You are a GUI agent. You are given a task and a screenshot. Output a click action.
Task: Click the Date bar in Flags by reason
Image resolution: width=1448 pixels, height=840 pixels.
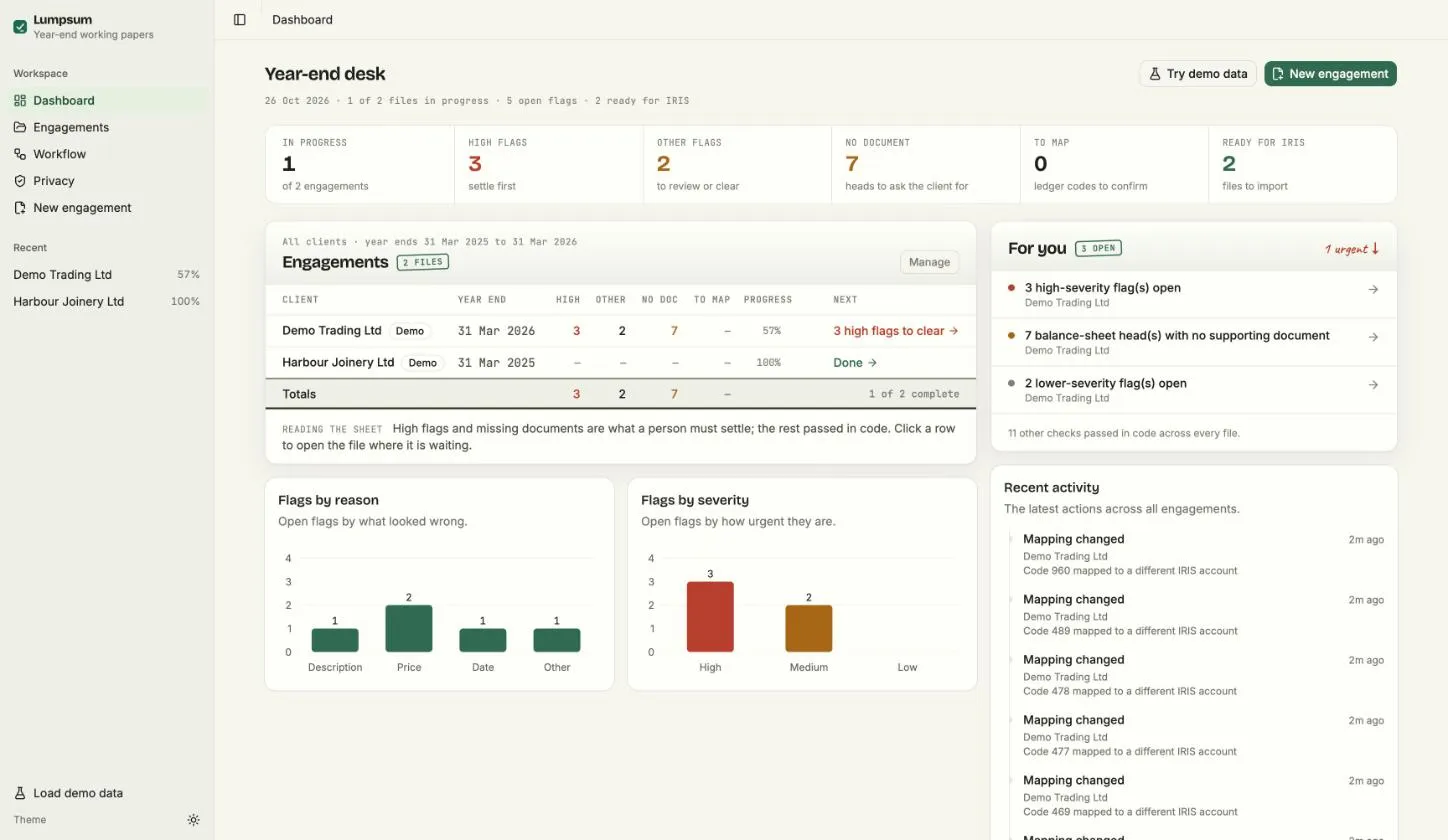[483, 640]
